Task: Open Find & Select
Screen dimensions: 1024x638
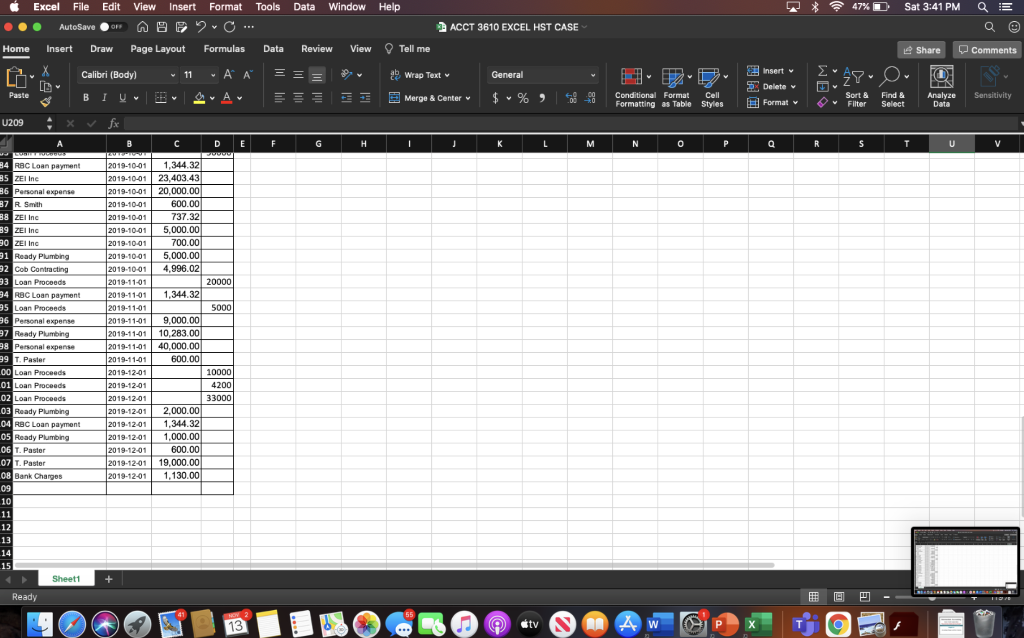Action: pyautogui.click(x=892, y=87)
